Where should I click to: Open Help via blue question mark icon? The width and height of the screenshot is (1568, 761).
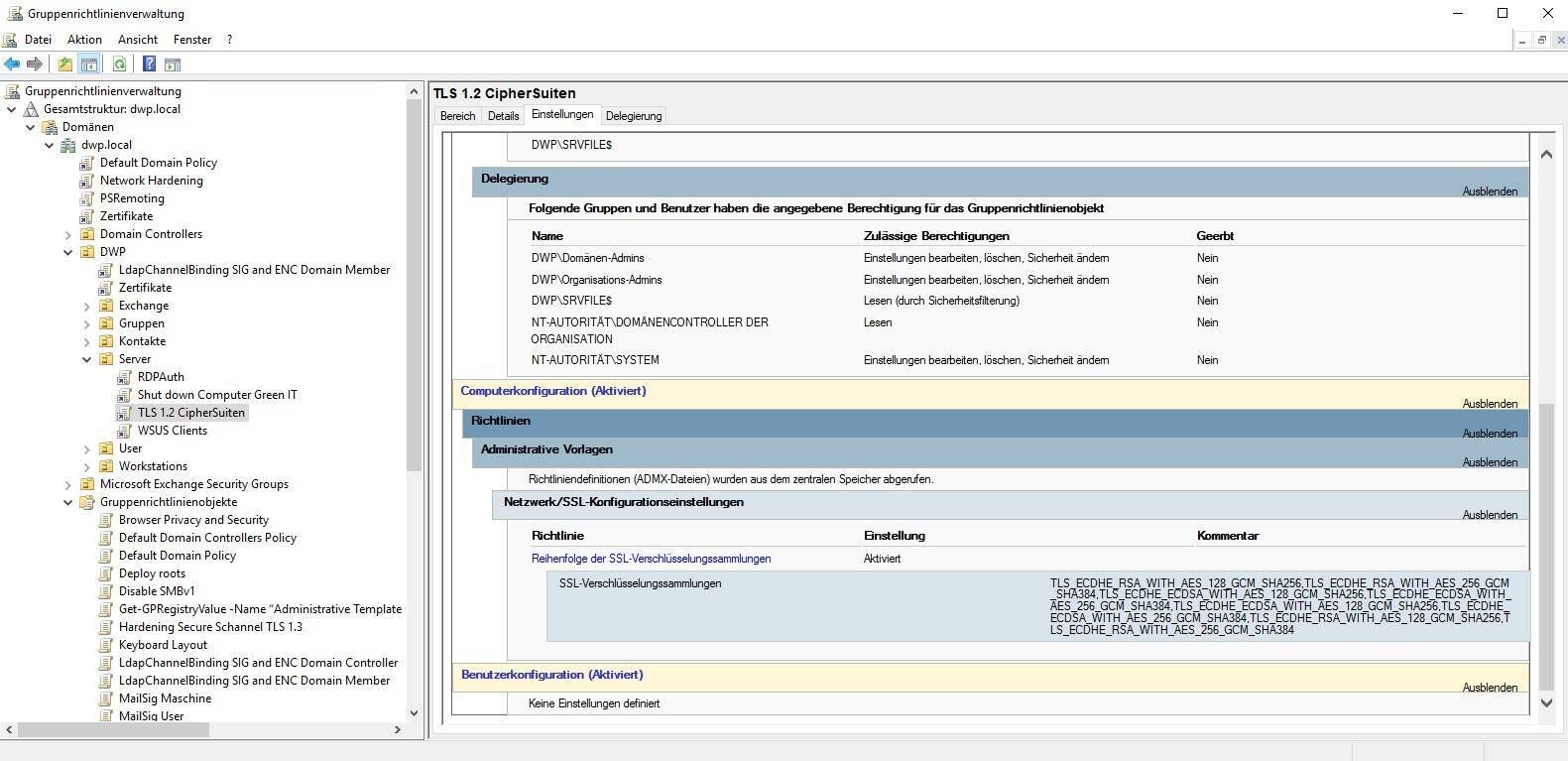click(149, 64)
